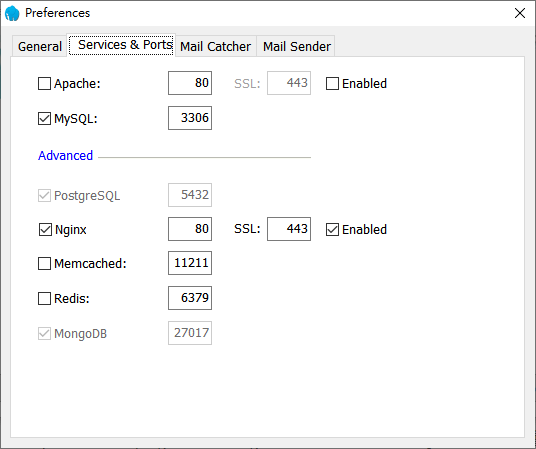
Task: Click the Nginx SSL port 443 field
Action: (289, 229)
